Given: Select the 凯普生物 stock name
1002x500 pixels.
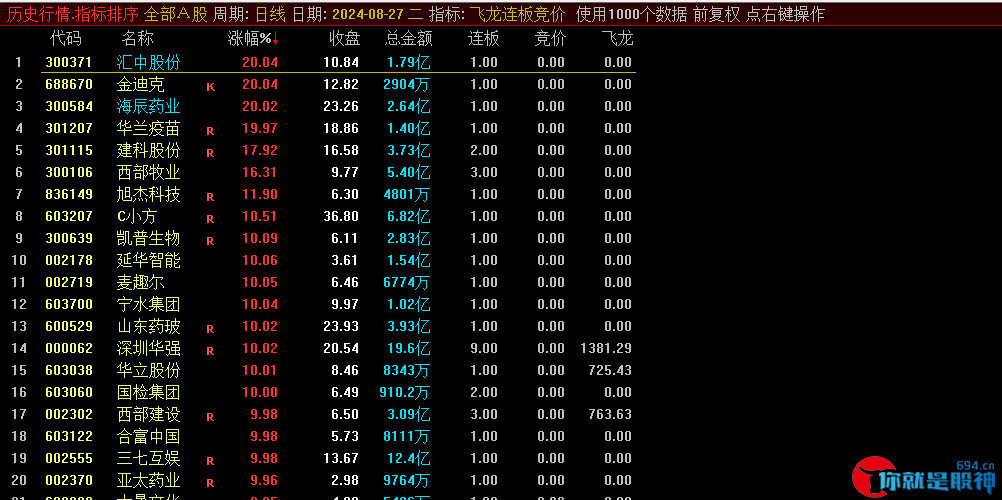Looking at the screenshot, I should click(x=148, y=238).
